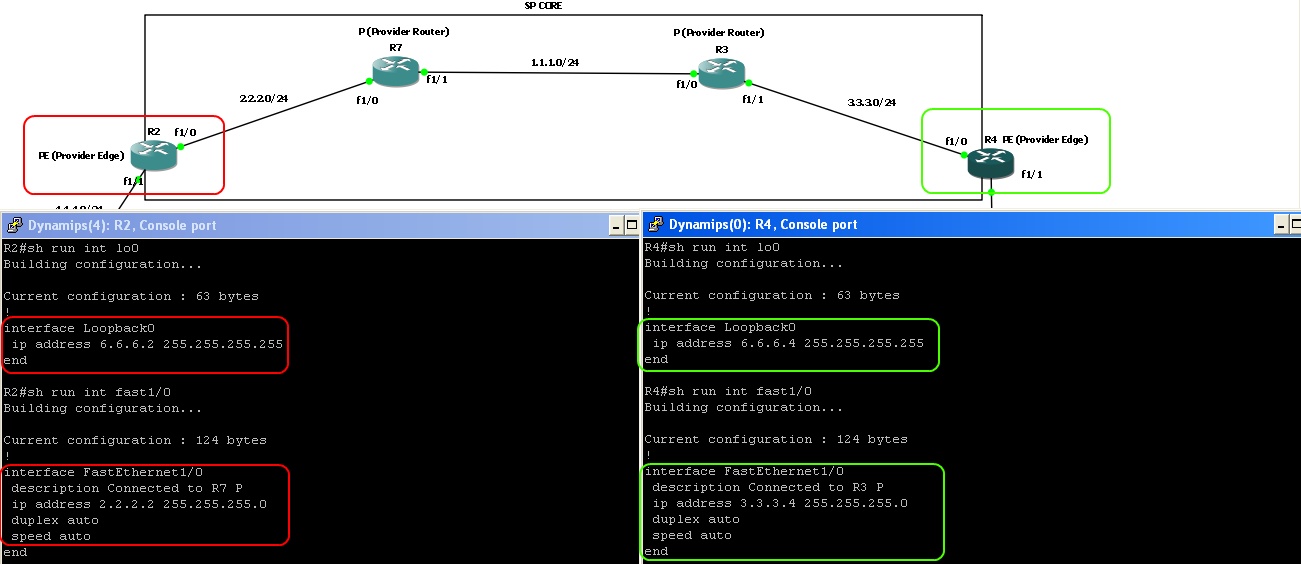
Task: Click 'ip address 6.6.6.2' line in R2 console
Action: pos(147,344)
